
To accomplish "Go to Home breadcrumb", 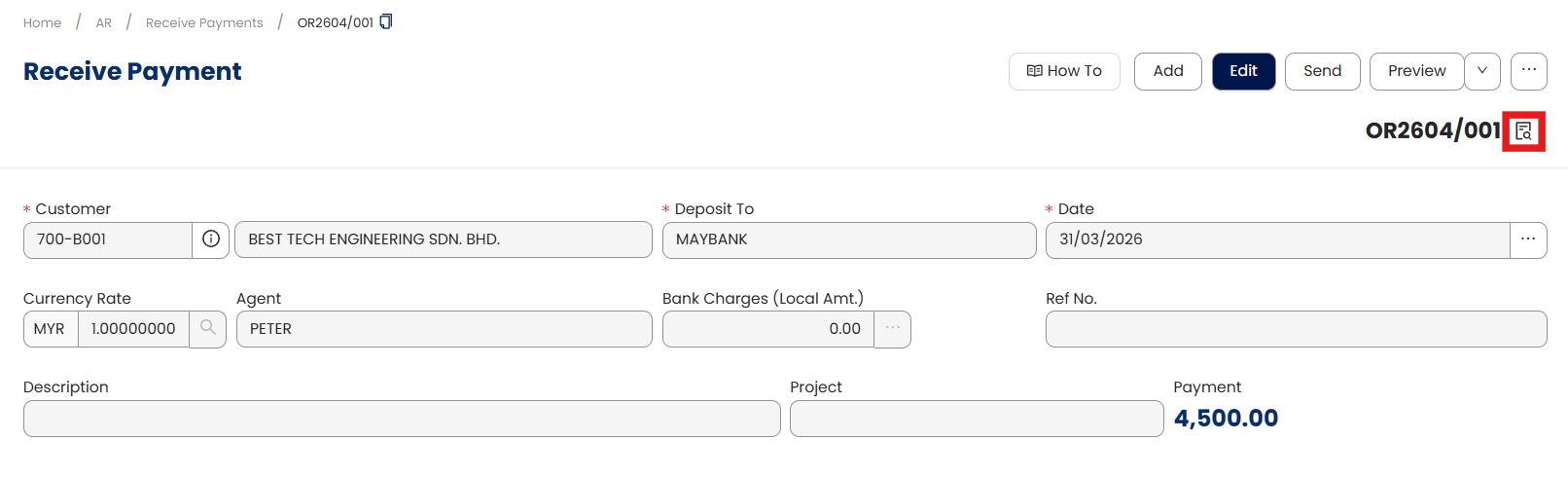I will (x=42, y=22).
